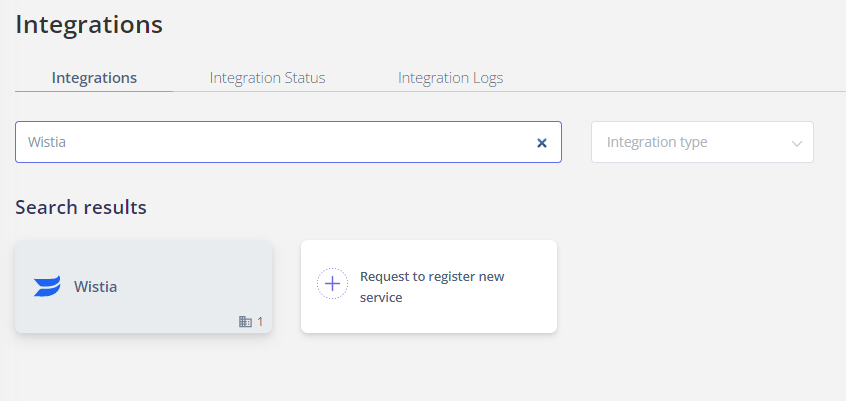This screenshot has height=401, width=846.
Task: Click the count 1 beside building icon
Action: tap(260, 322)
